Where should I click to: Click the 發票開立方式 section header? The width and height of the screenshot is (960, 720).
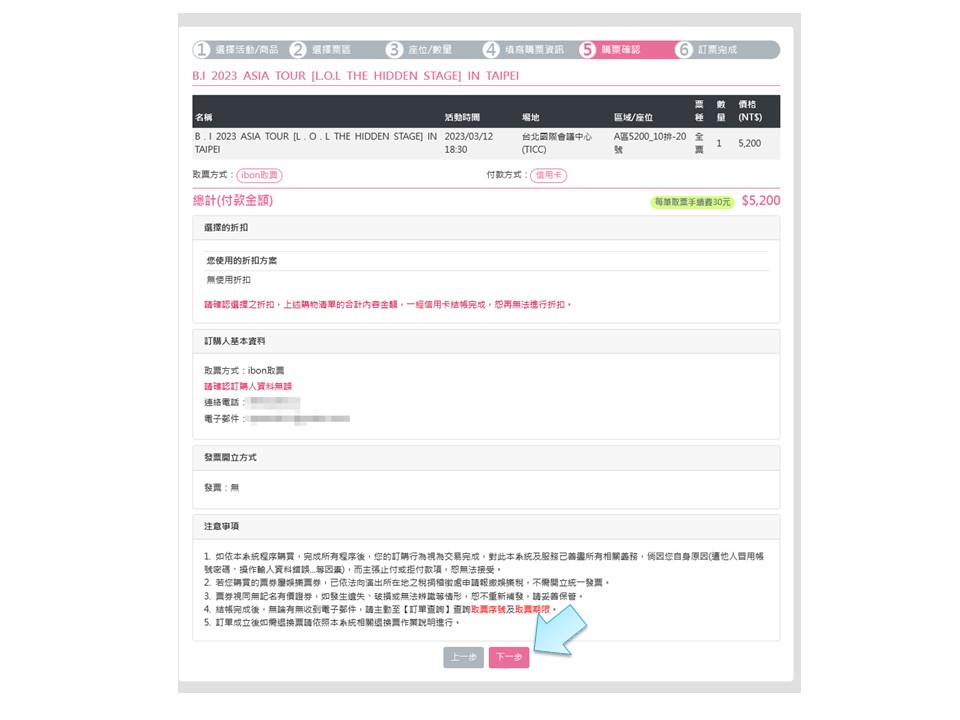(x=230, y=457)
